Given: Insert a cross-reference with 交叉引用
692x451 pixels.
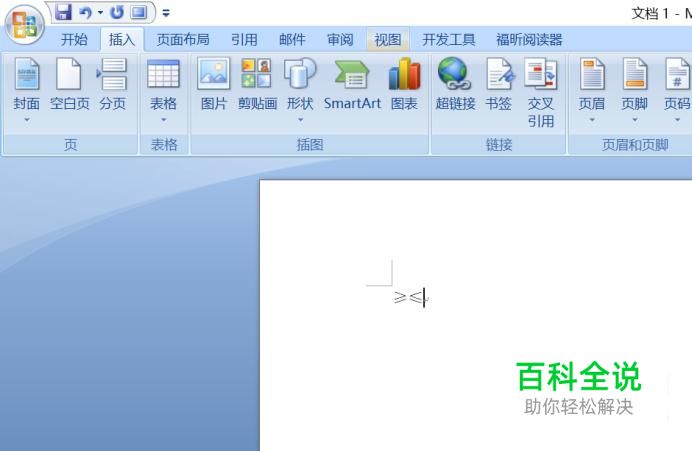Looking at the screenshot, I should click(x=541, y=93).
